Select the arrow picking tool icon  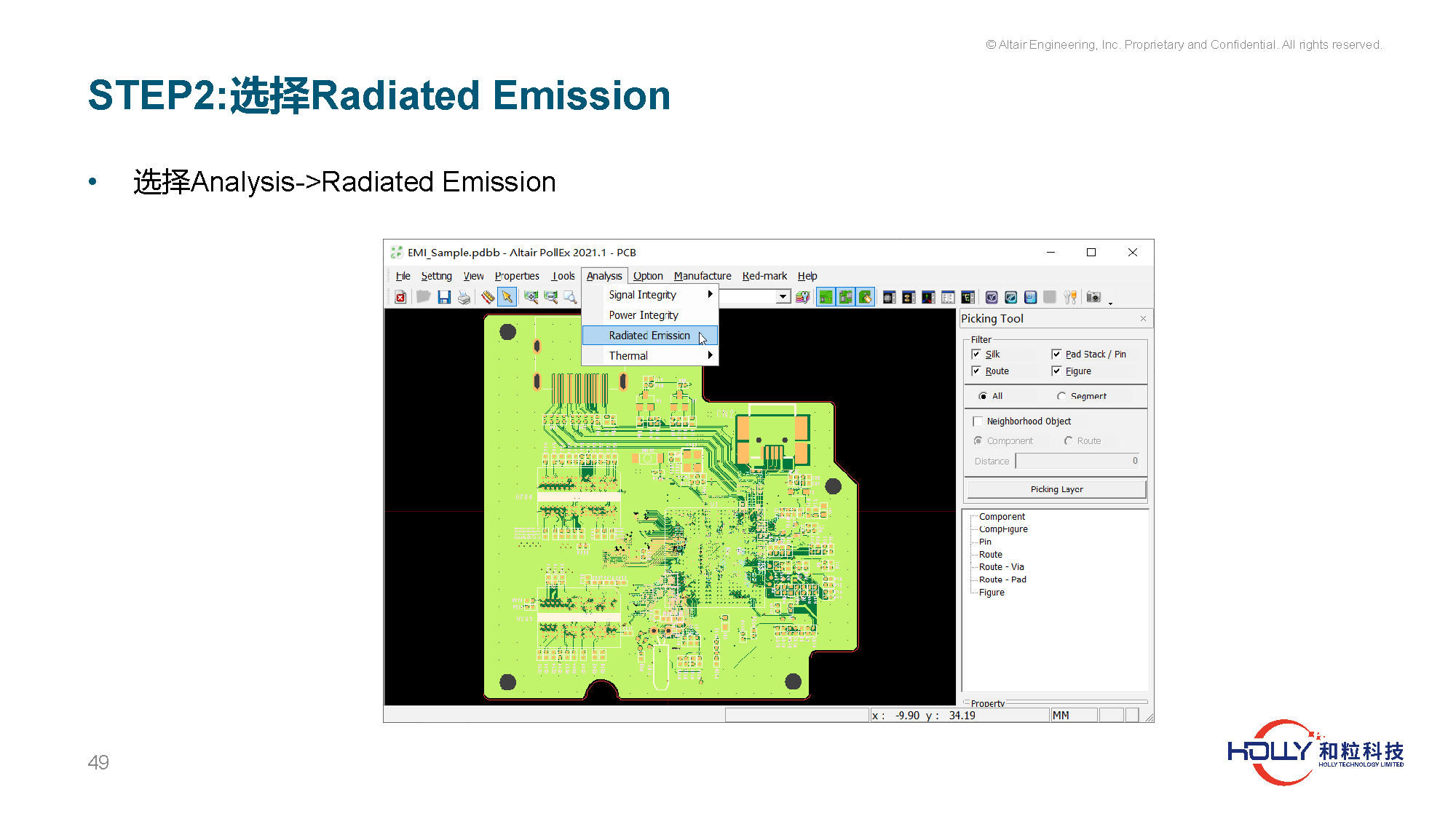(x=507, y=297)
